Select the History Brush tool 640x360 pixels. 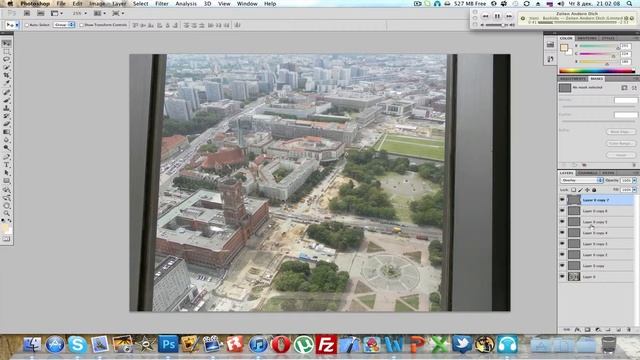[x=7, y=116]
